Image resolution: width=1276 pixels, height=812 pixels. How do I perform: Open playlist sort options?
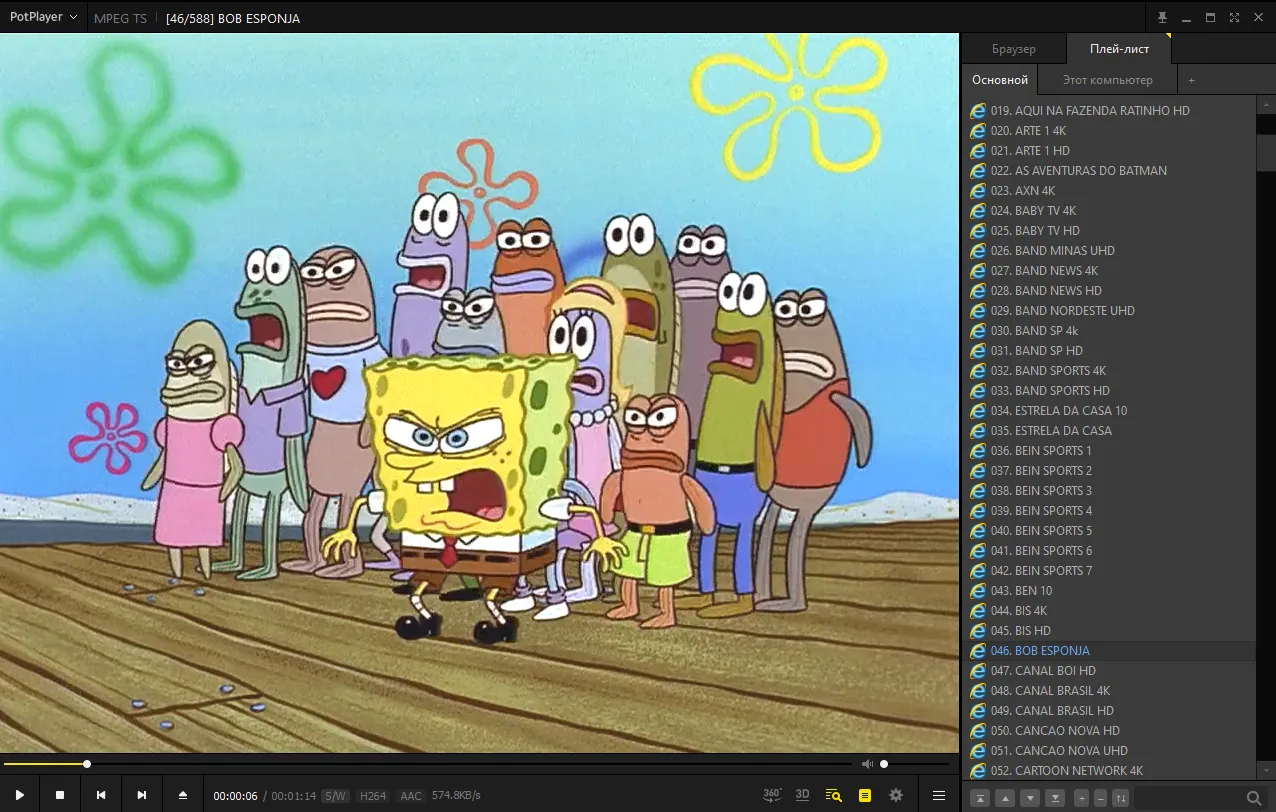coord(1121,798)
